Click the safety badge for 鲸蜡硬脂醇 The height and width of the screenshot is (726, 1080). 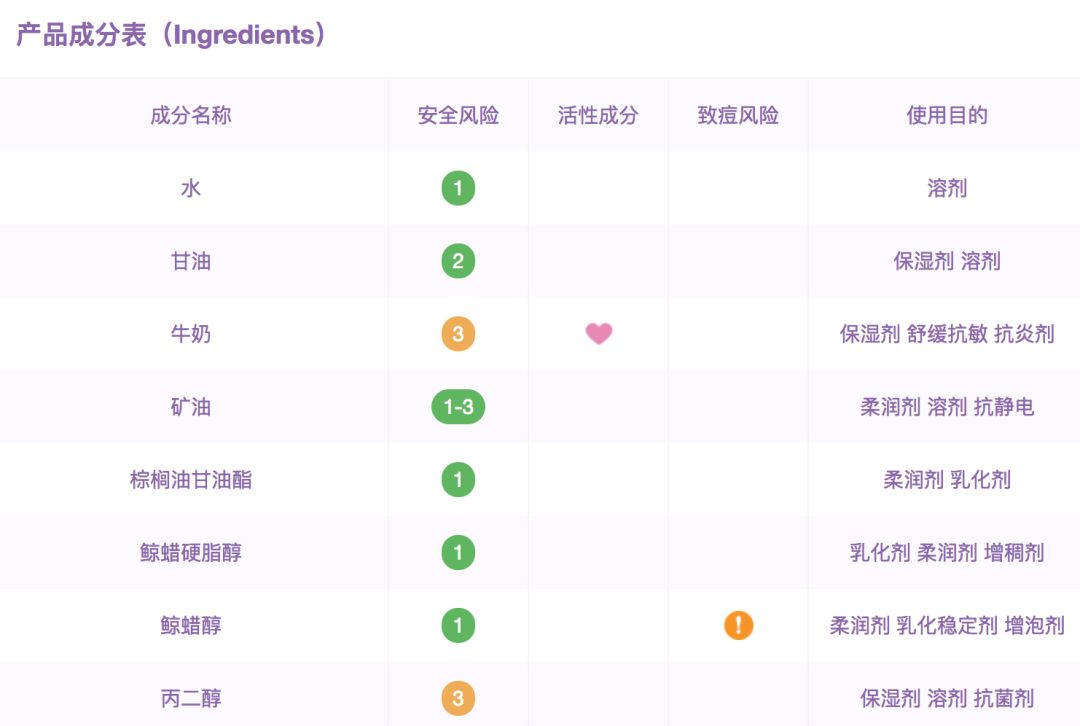tap(458, 552)
